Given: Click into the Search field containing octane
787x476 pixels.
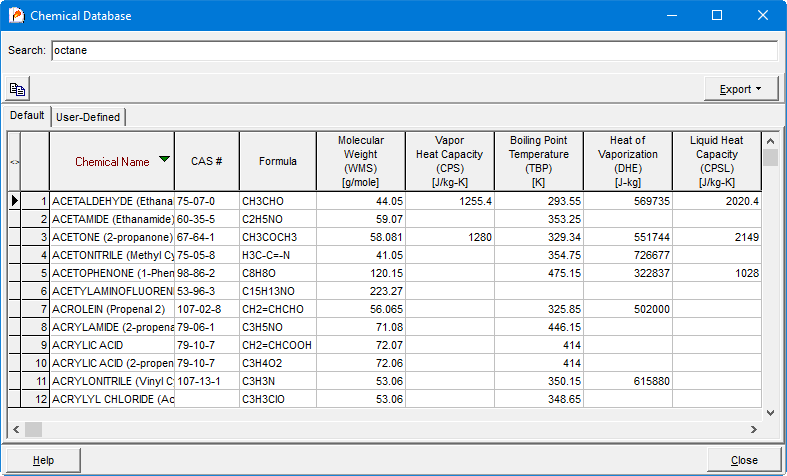Looking at the screenshot, I should pyautogui.click(x=415, y=51).
